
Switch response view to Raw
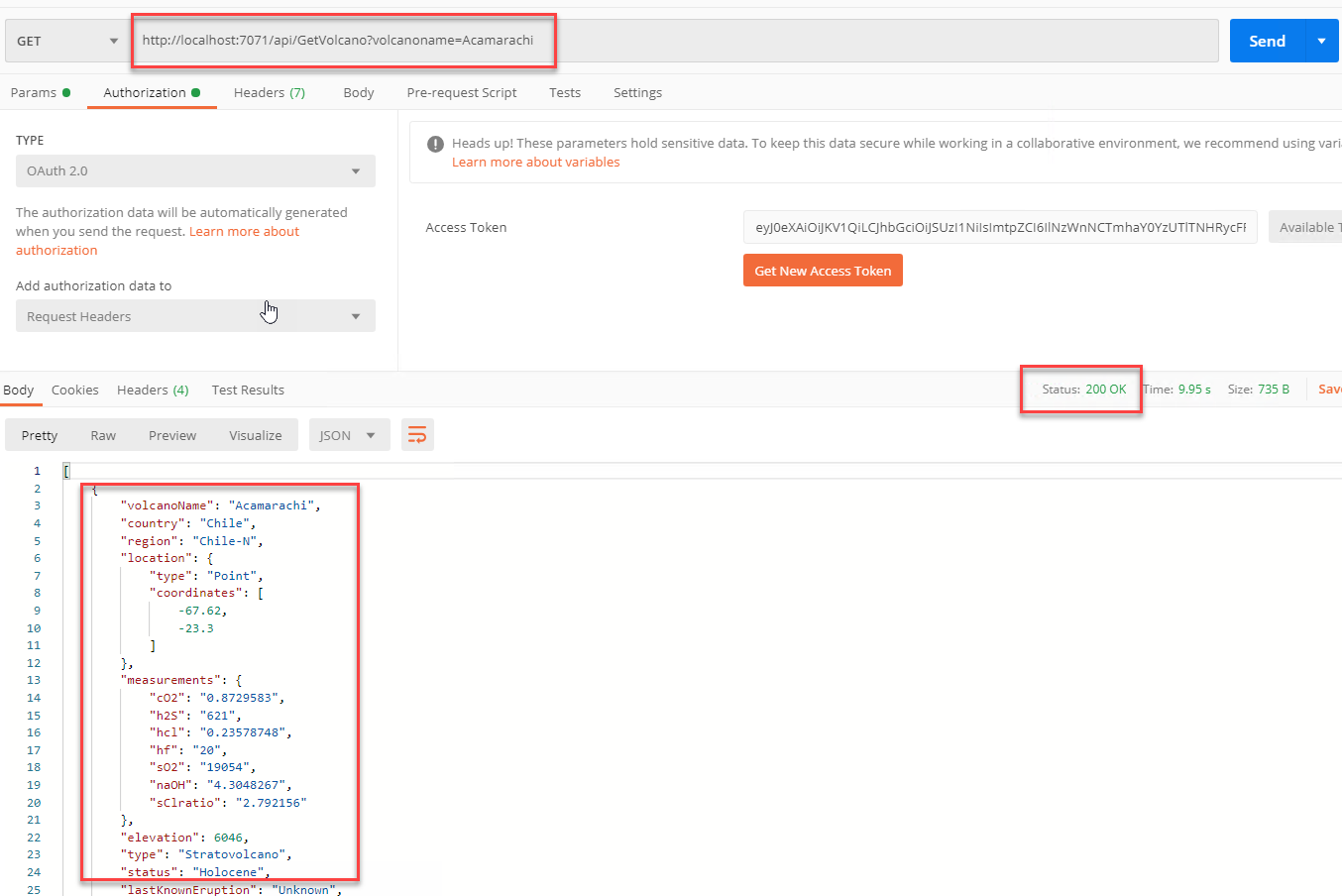(103, 435)
